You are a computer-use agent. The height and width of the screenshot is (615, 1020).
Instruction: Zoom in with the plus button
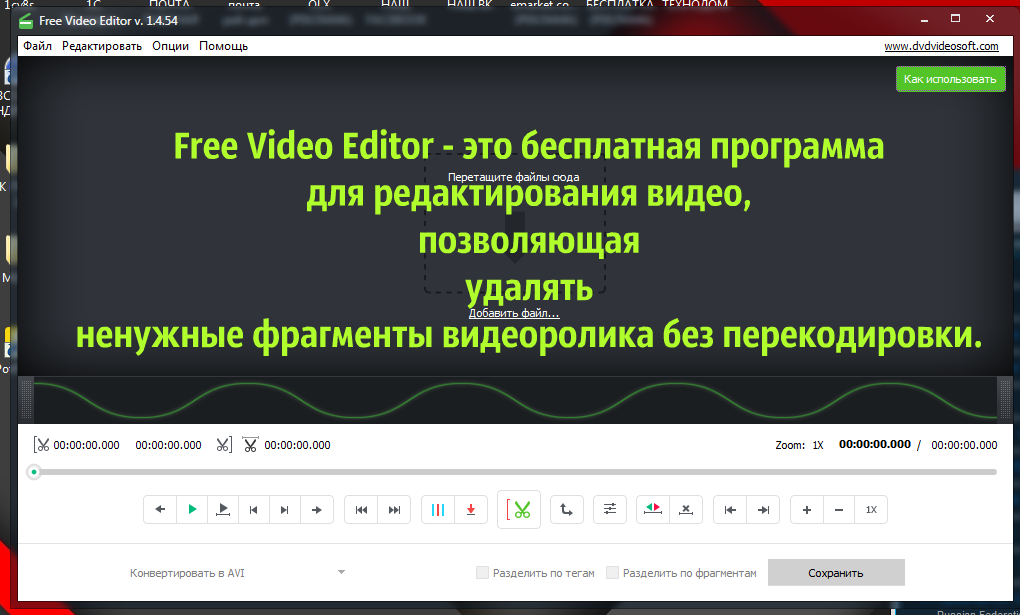click(807, 510)
